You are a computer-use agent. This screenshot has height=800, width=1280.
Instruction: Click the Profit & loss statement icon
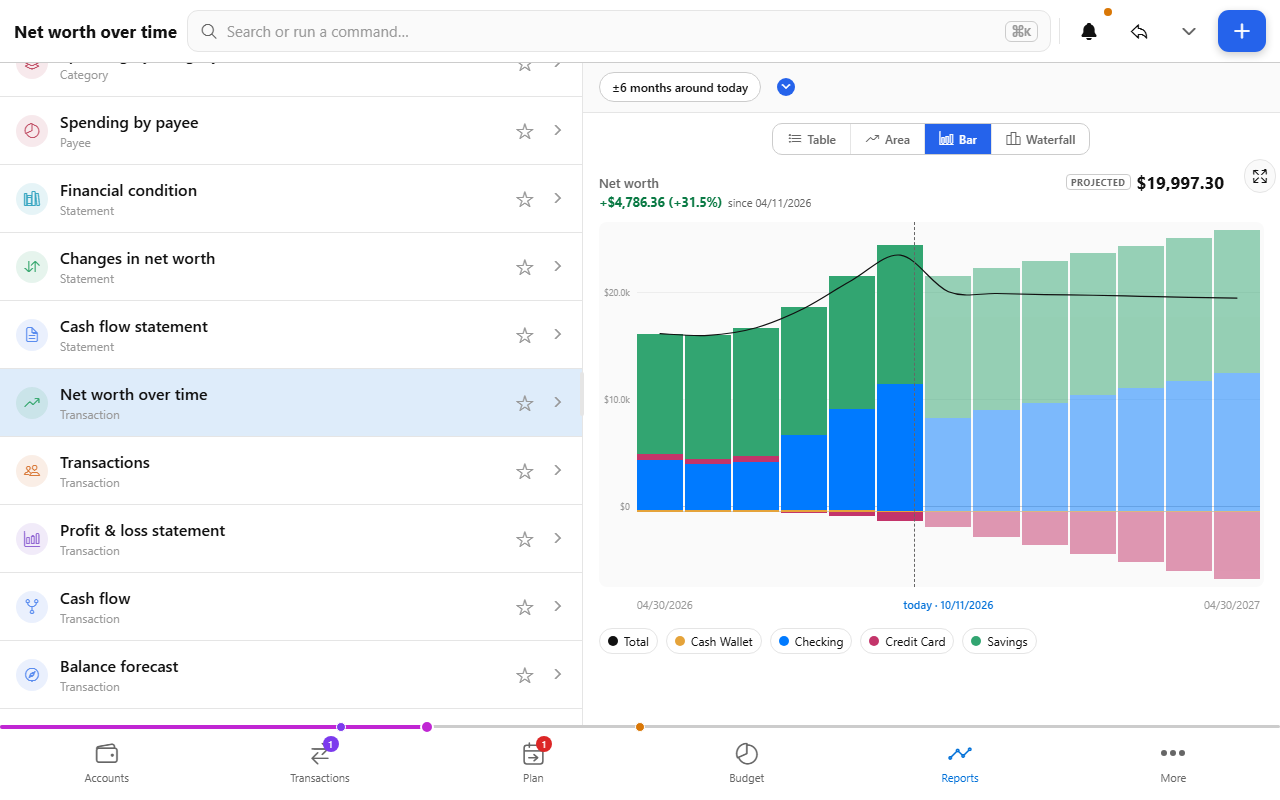[x=32, y=538]
